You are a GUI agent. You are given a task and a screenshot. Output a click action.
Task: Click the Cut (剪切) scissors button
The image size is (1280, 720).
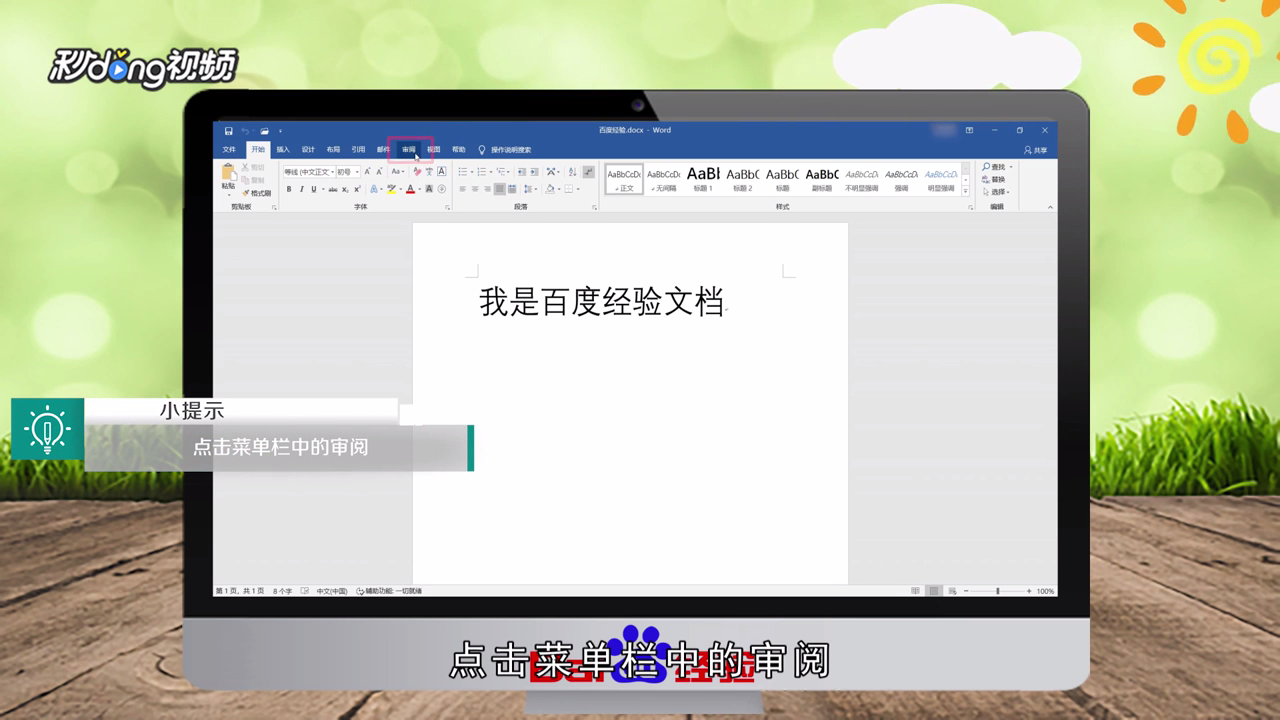252,167
